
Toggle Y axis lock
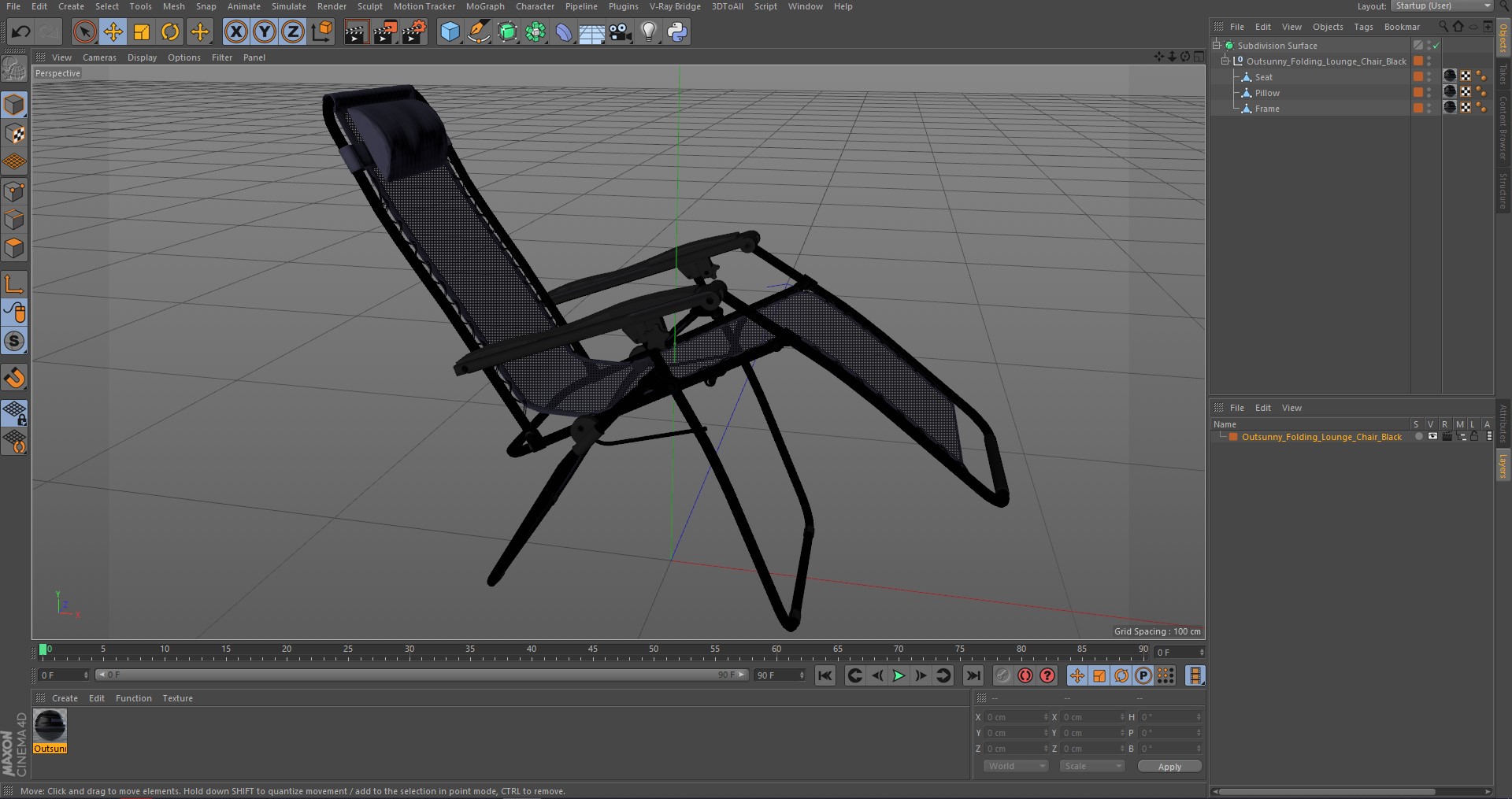click(265, 32)
